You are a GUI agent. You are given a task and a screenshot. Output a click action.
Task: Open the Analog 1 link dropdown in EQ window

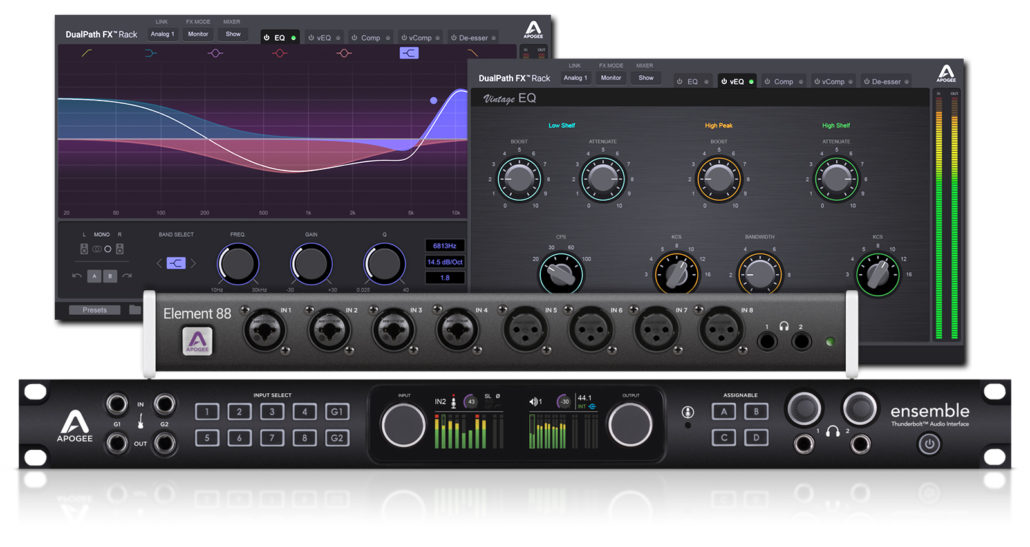pos(162,34)
